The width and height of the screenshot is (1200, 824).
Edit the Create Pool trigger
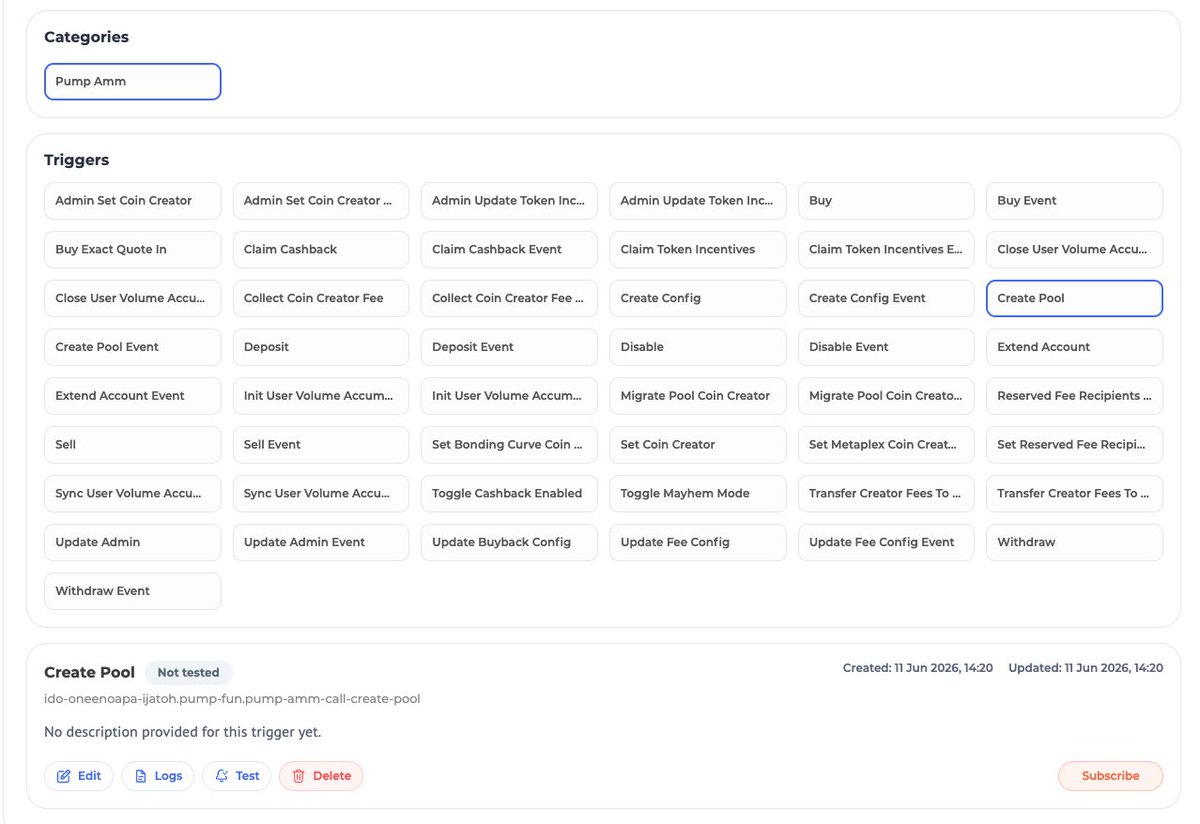click(79, 776)
